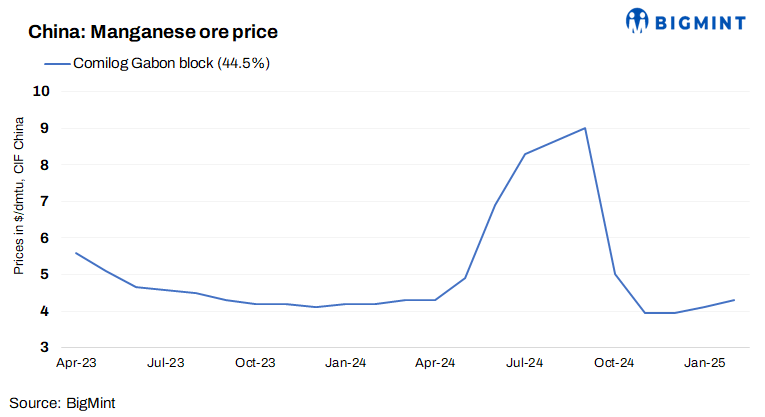Select the Apr-24 x-axis label
The width and height of the screenshot is (765, 417).
[435, 363]
